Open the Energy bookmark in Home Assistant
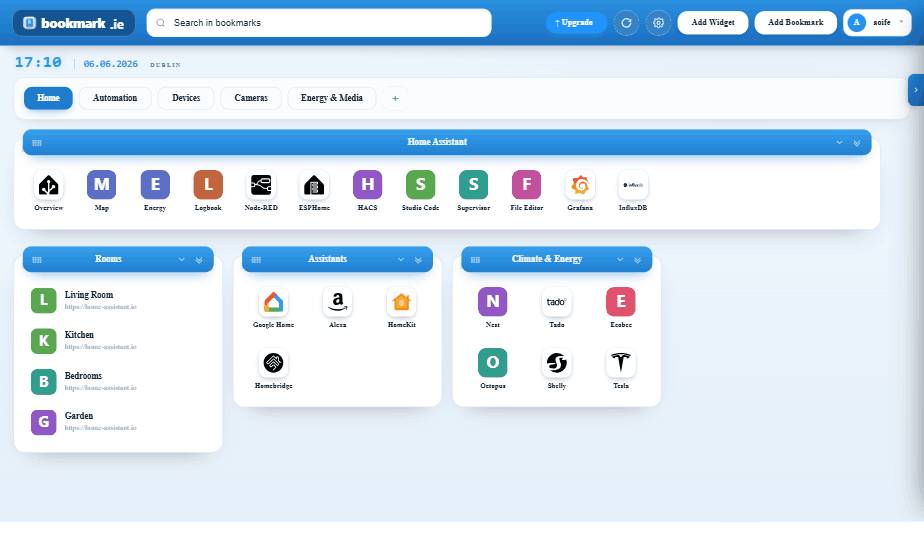This screenshot has width=924, height=540. point(155,185)
